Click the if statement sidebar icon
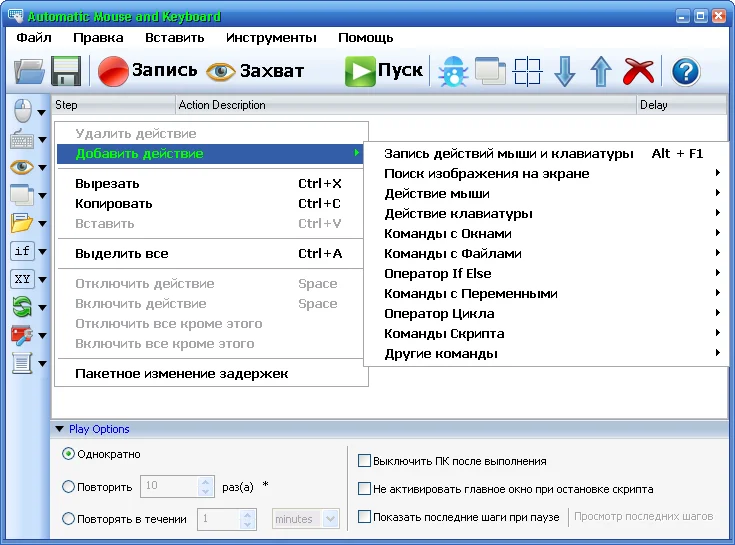Viewport: 735px width, 545px height. click(x=22, y=251)
